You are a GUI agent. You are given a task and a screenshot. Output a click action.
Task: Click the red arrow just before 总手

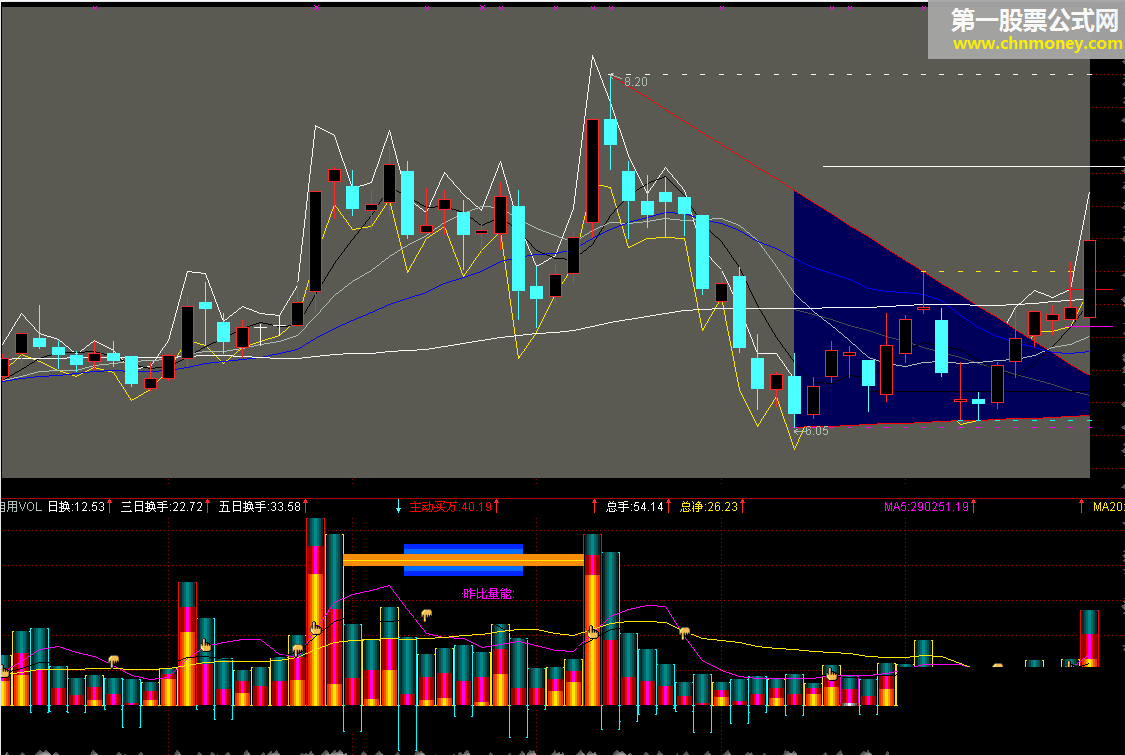pyautogui.click(x=594, y=506)
